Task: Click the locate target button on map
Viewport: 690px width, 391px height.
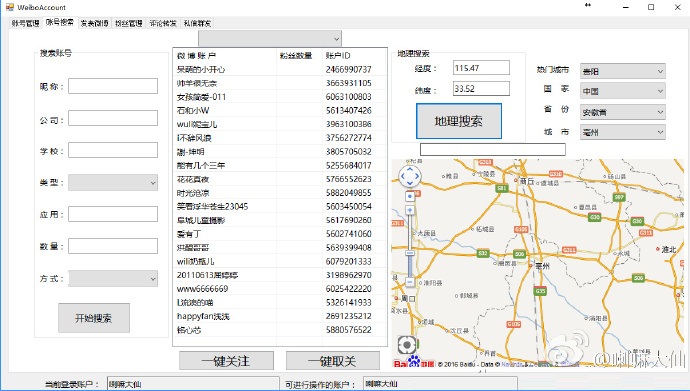Action: point(407,345)
